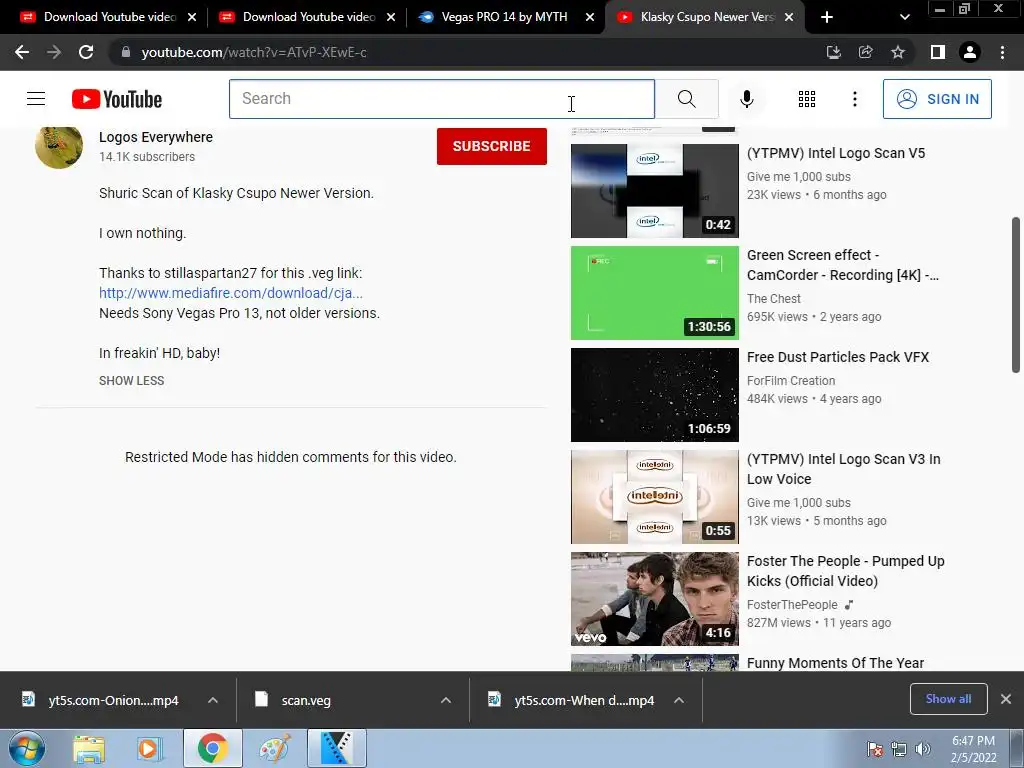
Task: Reload the current page
Action: 86,52
